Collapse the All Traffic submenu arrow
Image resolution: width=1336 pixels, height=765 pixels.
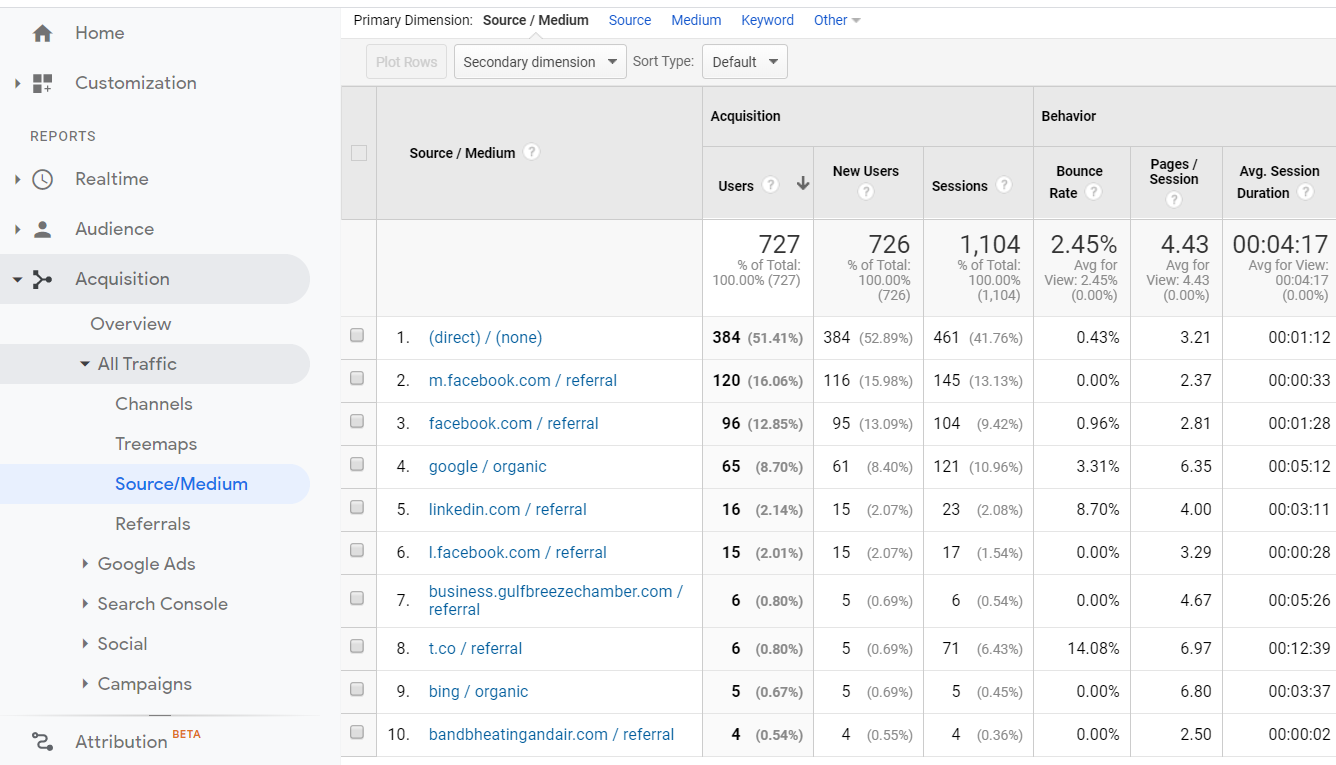tap(85, 364)
